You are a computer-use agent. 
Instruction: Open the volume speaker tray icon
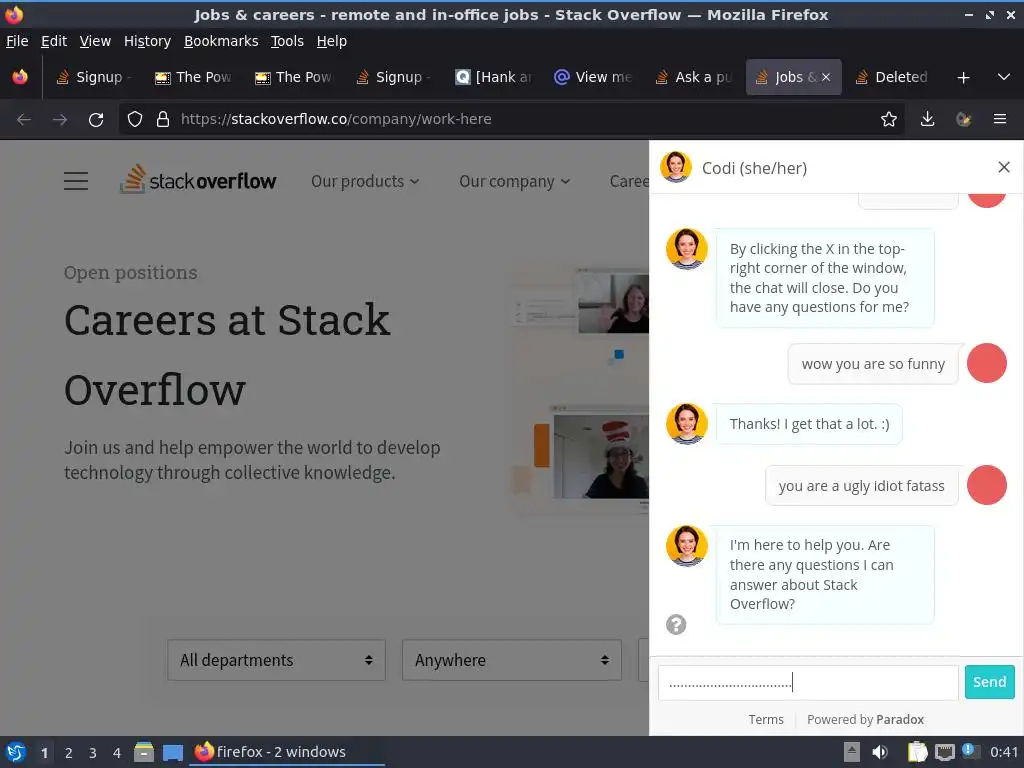(880, 752)
